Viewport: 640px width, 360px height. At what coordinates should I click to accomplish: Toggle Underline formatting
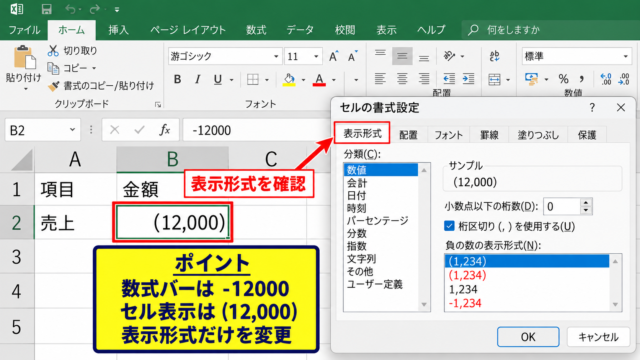point(218,79)
